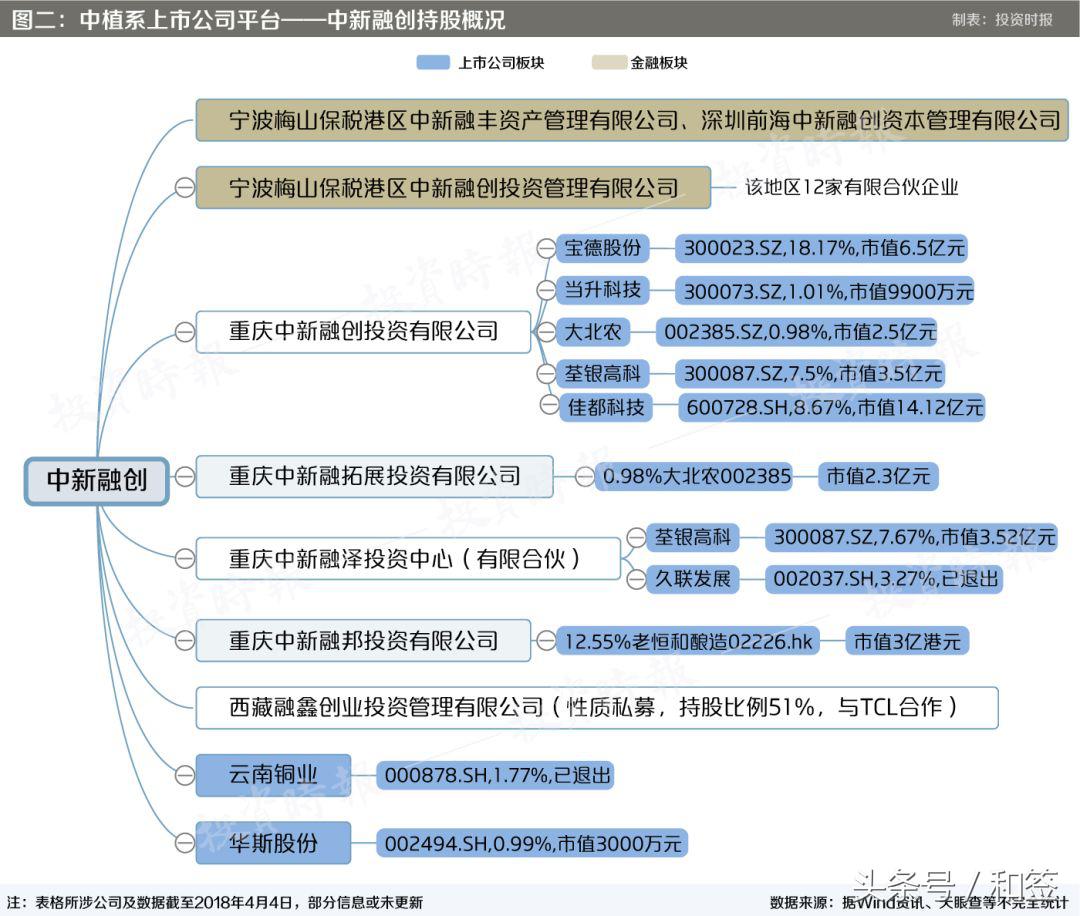
Task: Expand the 重庆中新融泽投资中心（有限合伙）branch
Action: [x=182, y=559]
